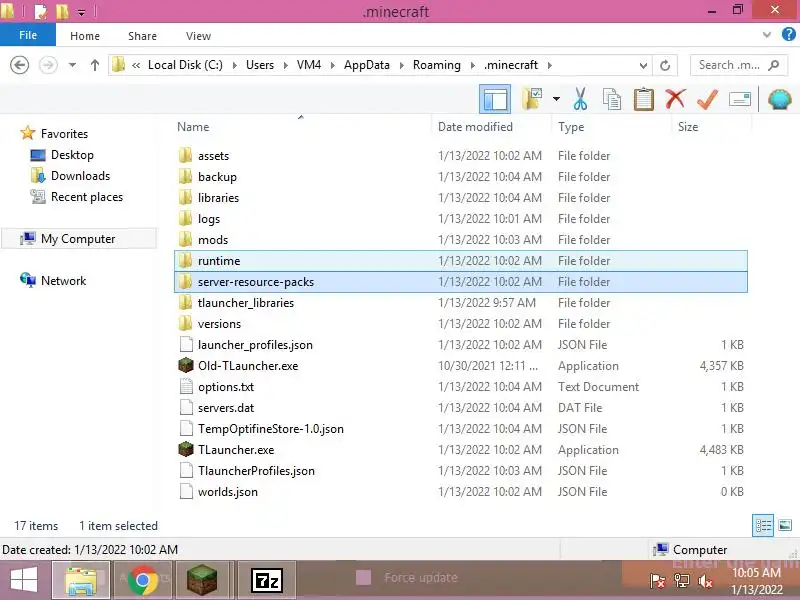Screen dimensions: 800x600
Task: Select My Computer in navigation pane
Action: (79, 239)
